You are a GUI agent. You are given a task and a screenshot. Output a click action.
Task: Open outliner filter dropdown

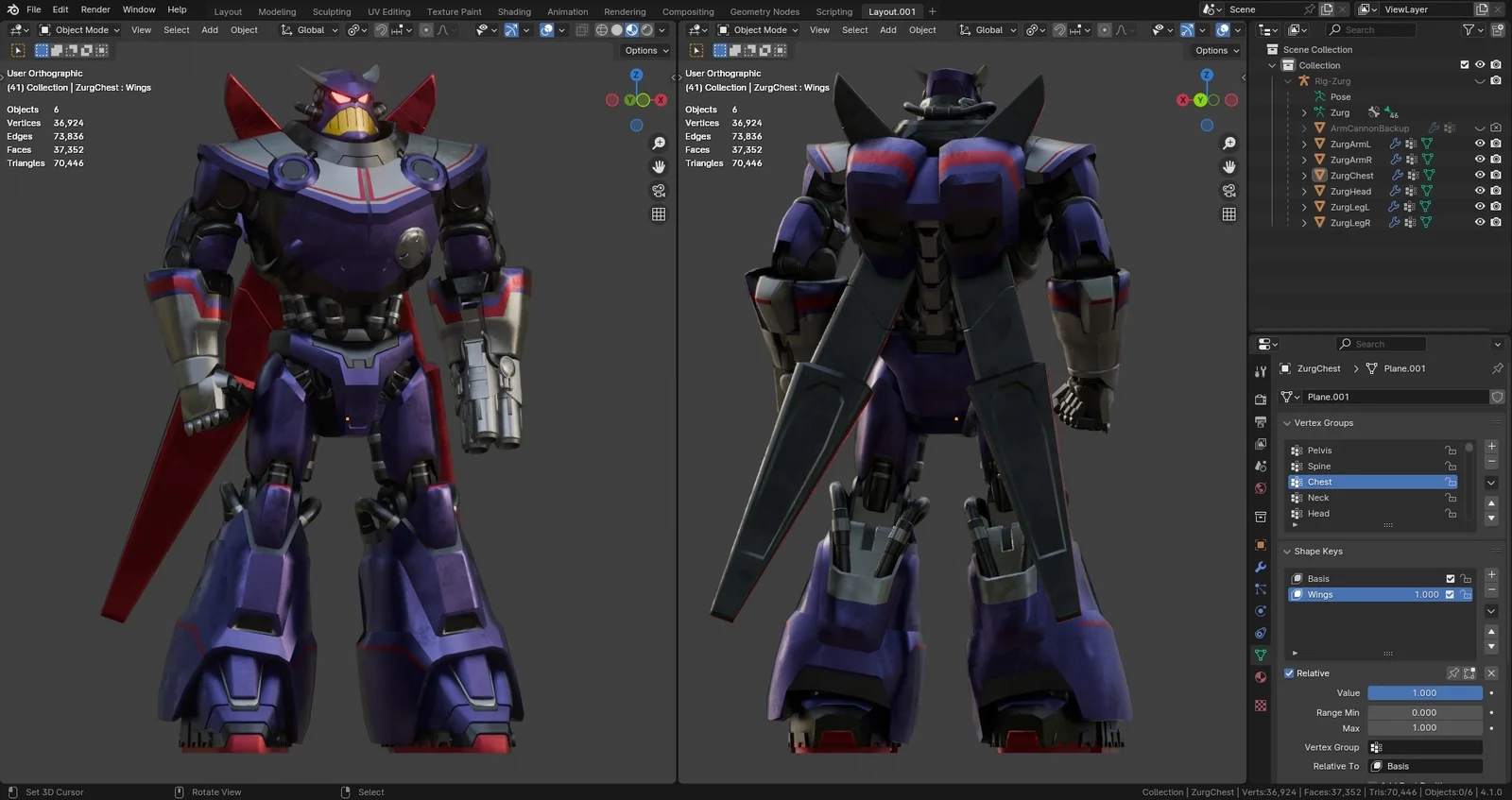[x=1472, y=30]
